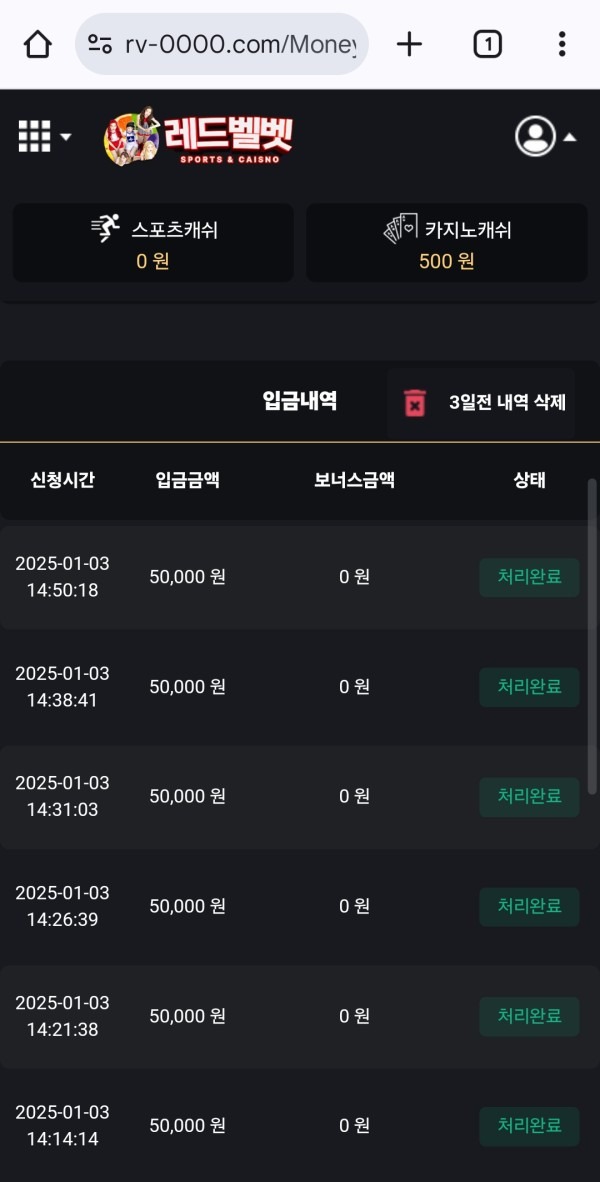Click 처리완료 for the 14:14:14 deposit

528,1126
